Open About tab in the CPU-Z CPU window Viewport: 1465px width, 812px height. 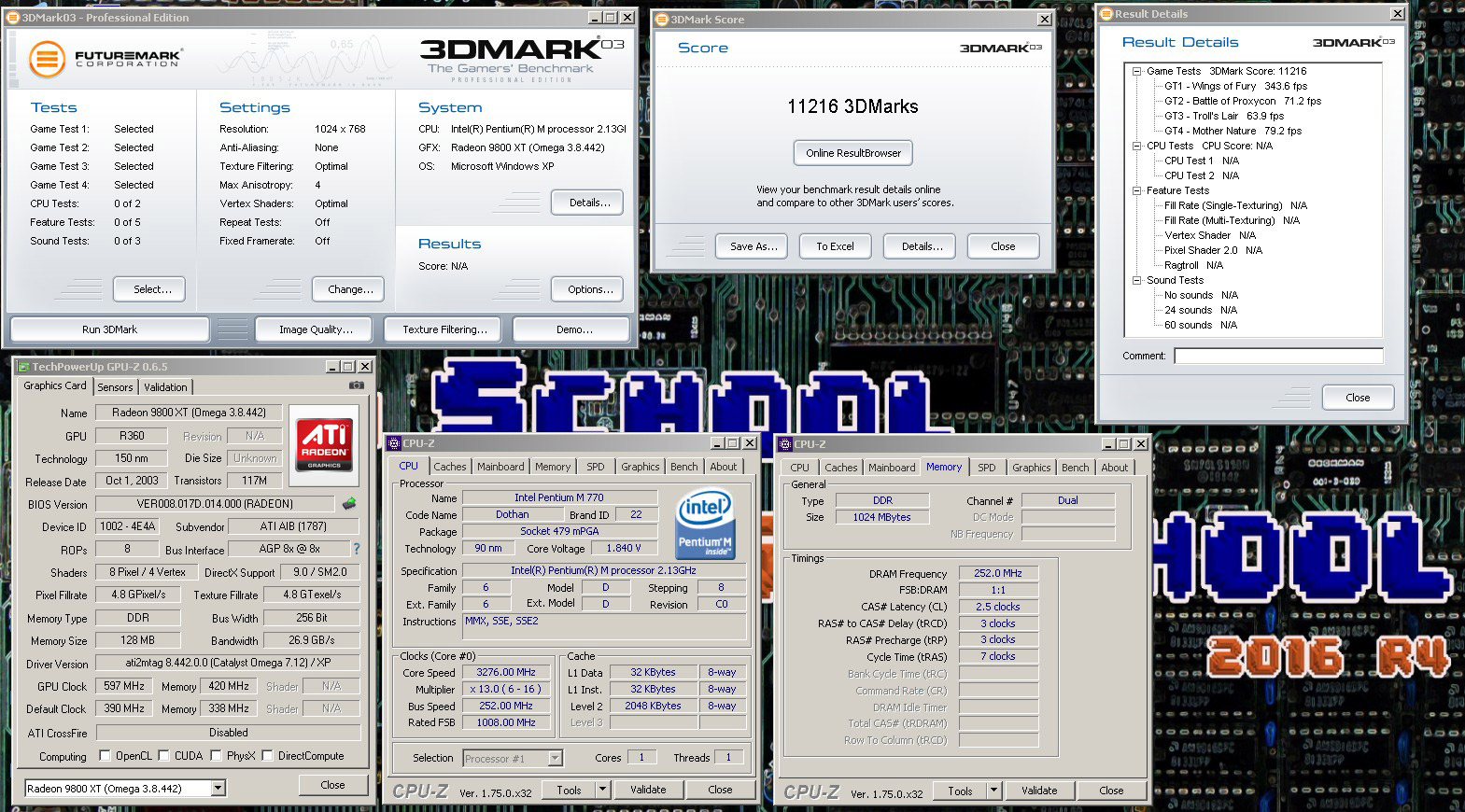tap(724, 467)
